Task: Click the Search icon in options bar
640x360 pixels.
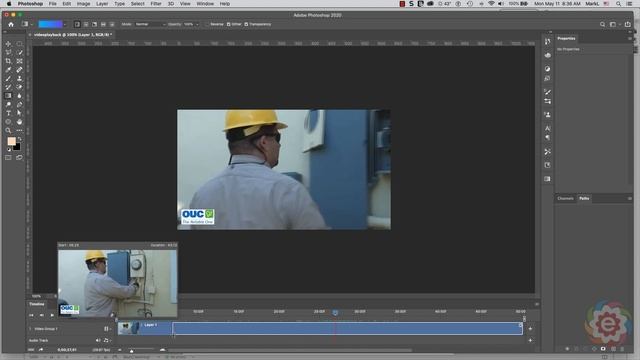Action: coord(602,24)
